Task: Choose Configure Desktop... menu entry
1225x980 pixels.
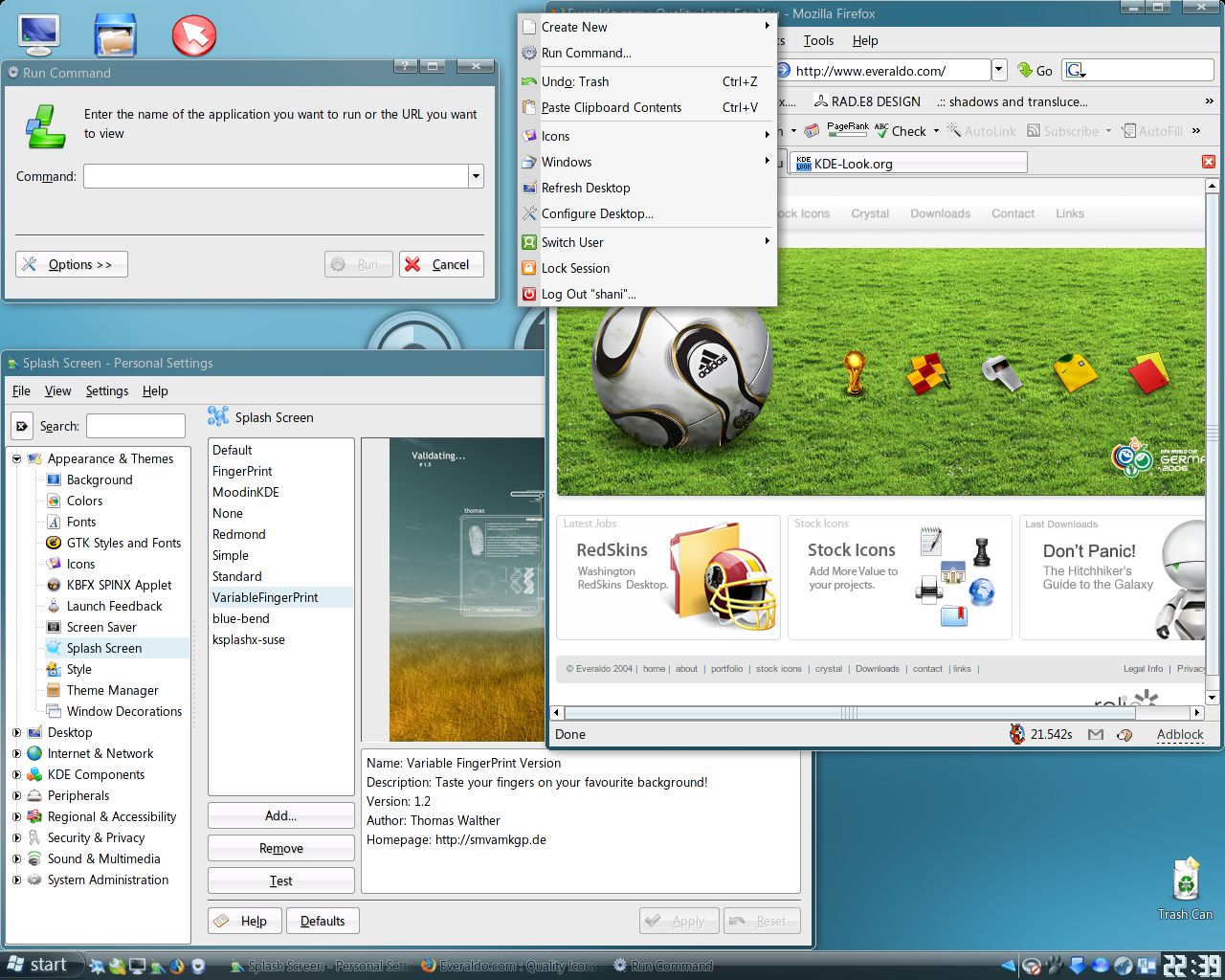Action: point(647,213)
